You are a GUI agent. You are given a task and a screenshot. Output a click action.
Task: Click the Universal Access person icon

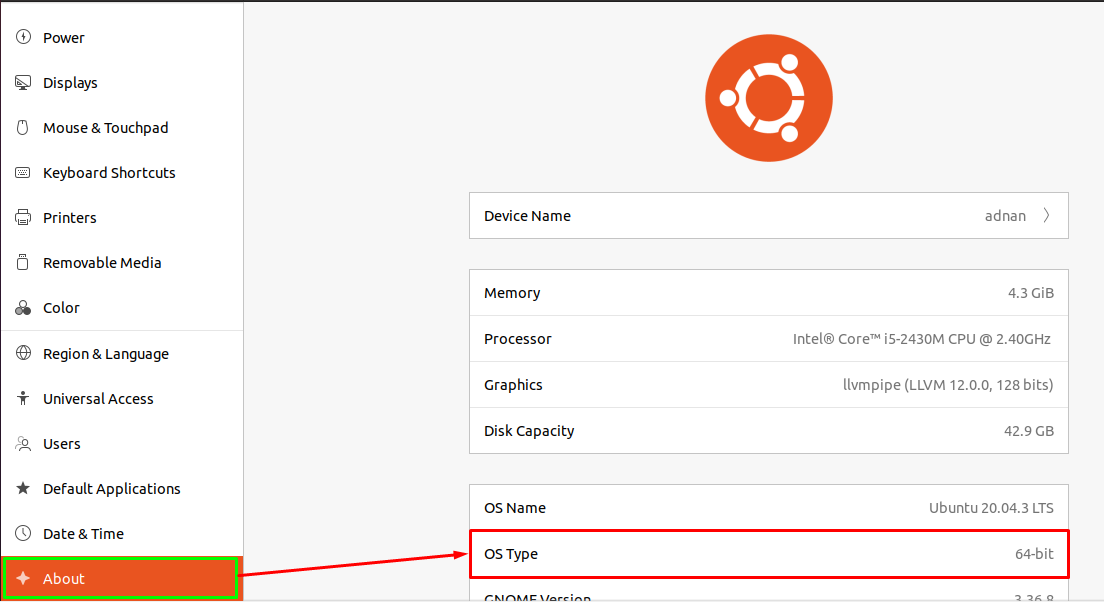[x=23, y=398]
